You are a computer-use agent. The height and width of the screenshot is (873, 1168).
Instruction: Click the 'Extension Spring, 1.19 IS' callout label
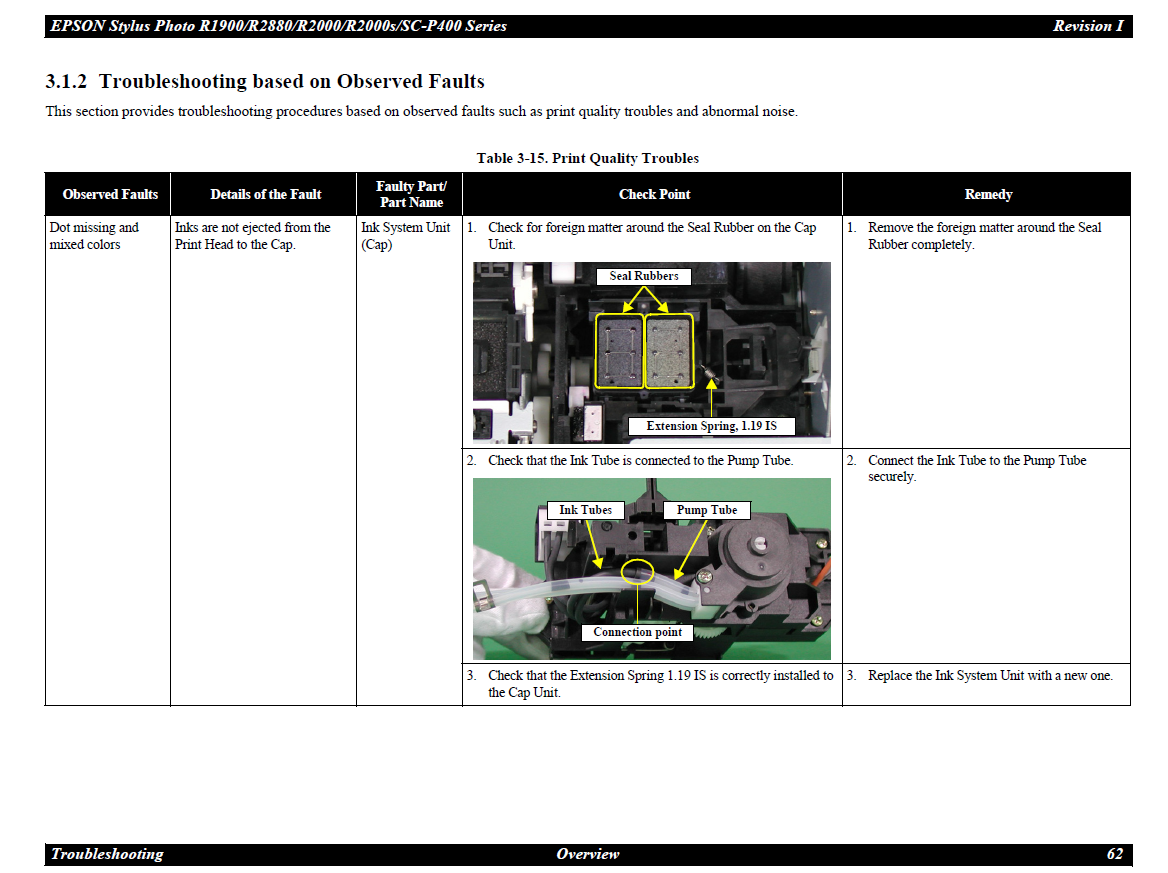point(711,426)
